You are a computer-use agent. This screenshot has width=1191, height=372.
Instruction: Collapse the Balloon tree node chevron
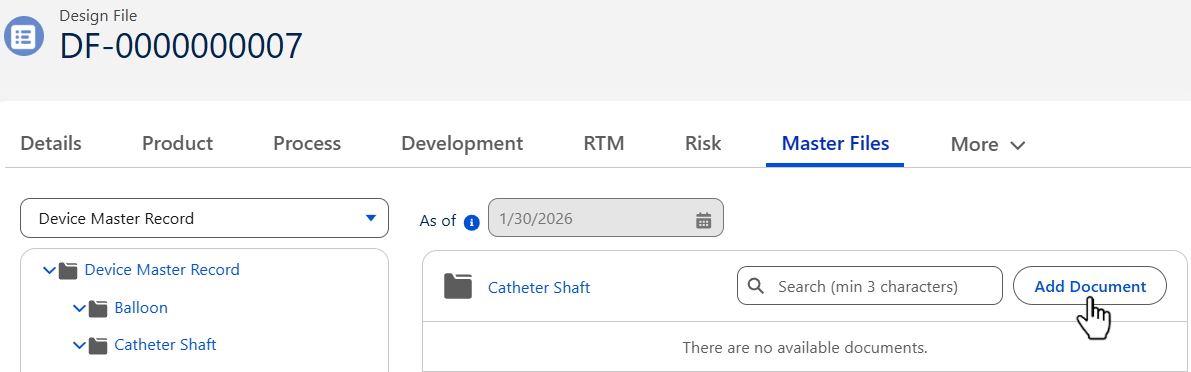(79, 308)
